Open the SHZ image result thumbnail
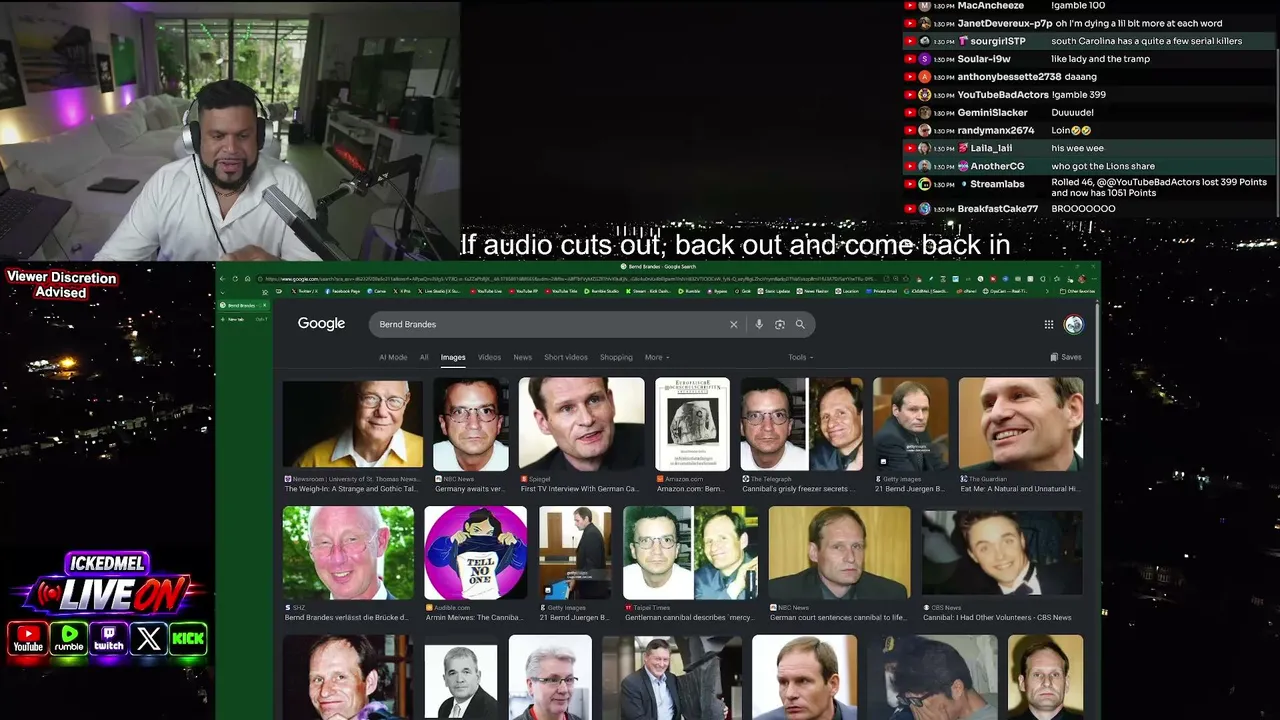This screenshot has height=720, width=1280. point(348,553)
